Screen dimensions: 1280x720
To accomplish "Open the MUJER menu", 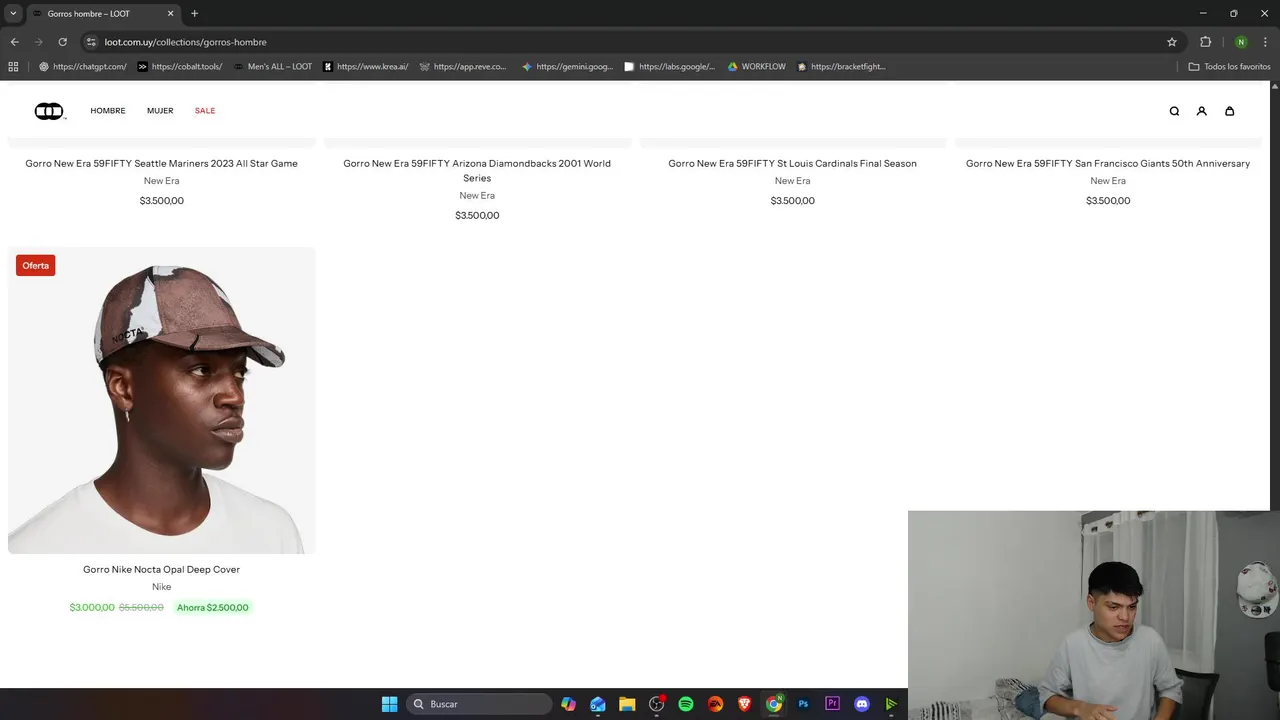I will coord(160,111).
